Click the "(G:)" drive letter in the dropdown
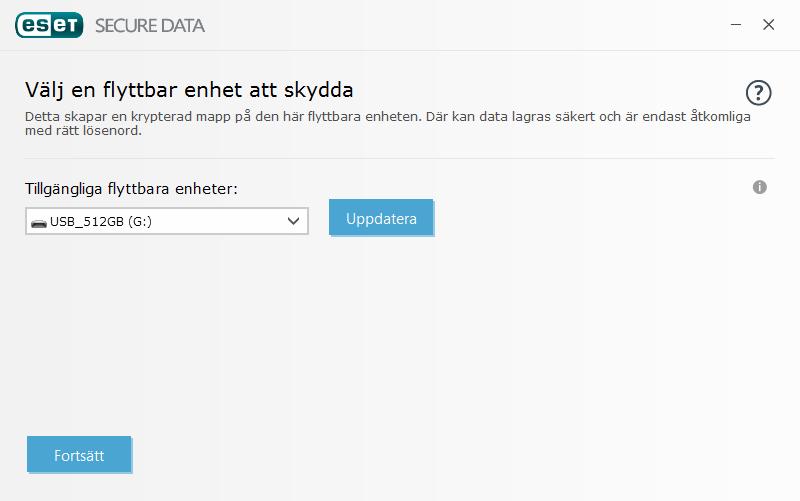 click(x=140, y=222)
